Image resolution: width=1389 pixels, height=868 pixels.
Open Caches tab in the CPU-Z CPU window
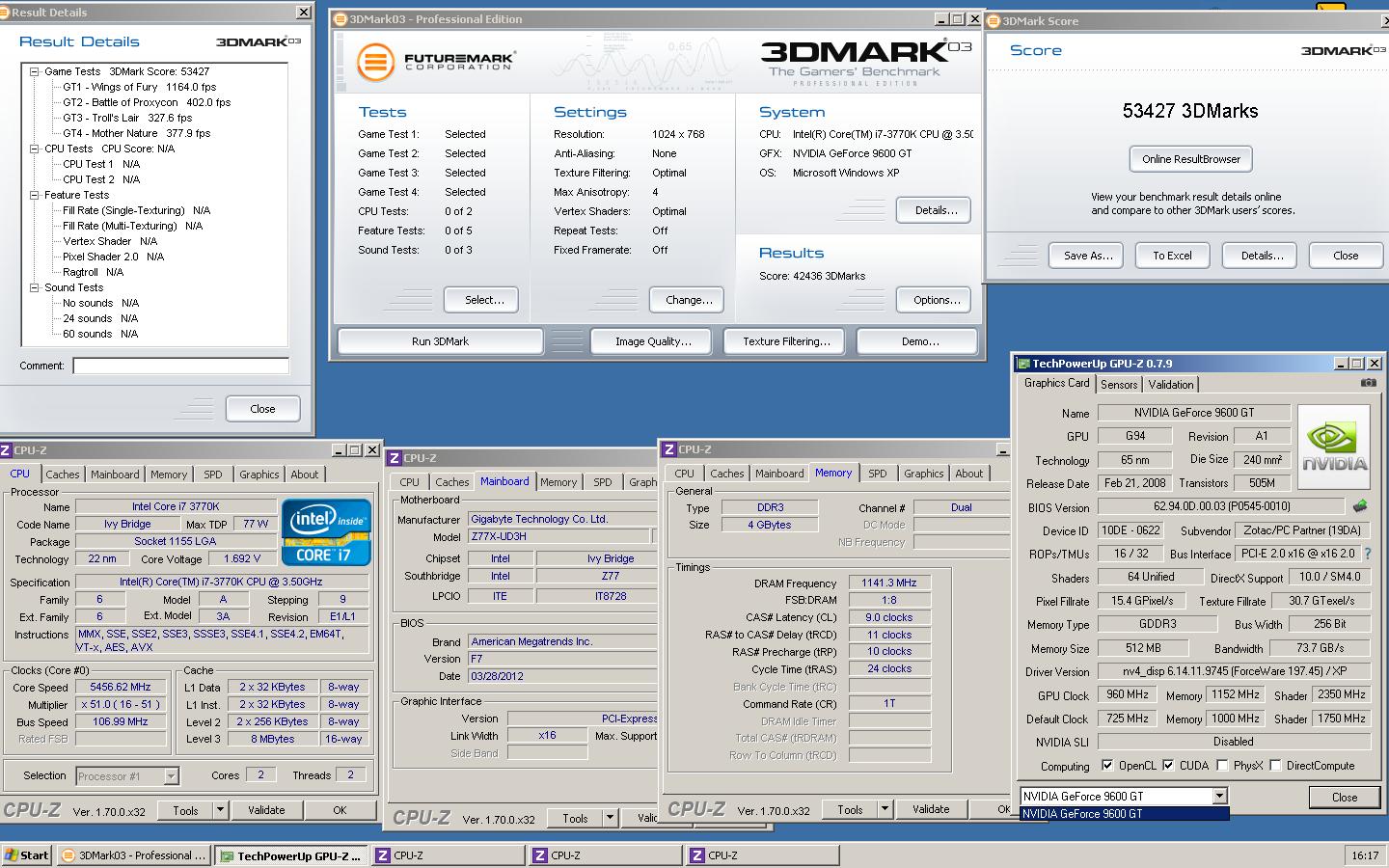63,475
